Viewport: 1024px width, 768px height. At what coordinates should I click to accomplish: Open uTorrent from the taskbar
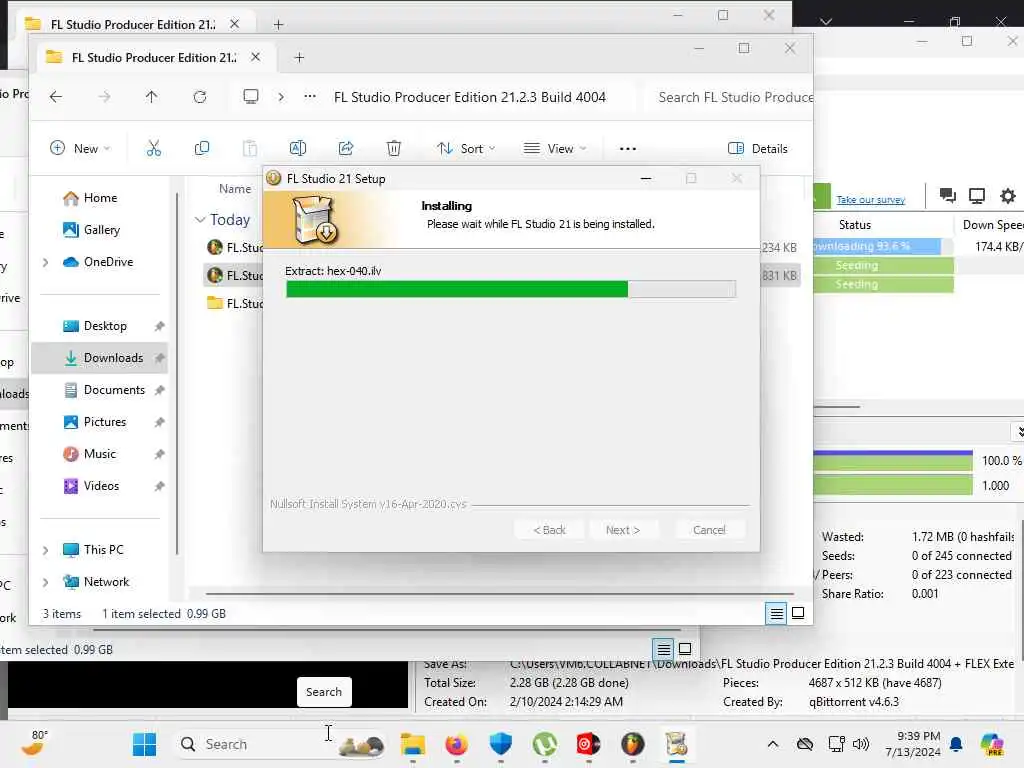coord(545,744)
